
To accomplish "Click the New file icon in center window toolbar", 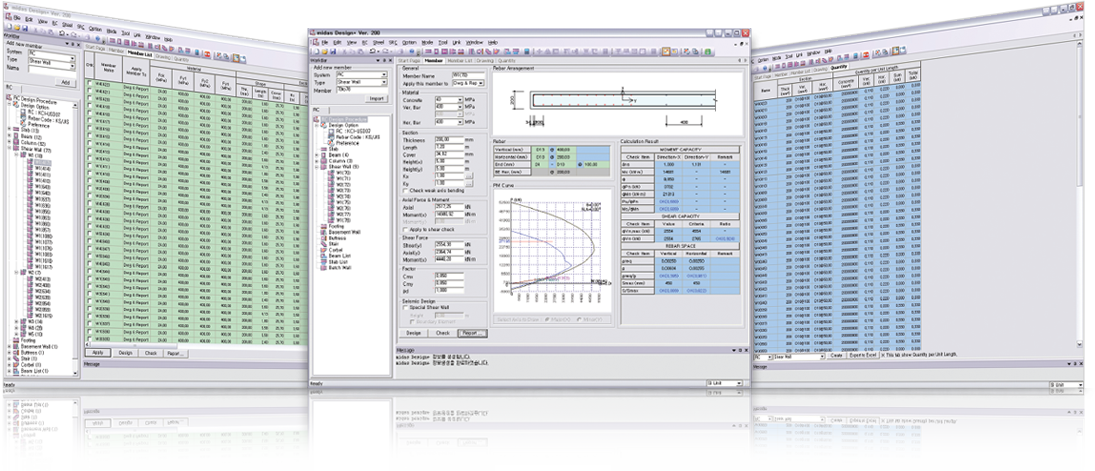I will pyautogui.click(x=316, y=51).
